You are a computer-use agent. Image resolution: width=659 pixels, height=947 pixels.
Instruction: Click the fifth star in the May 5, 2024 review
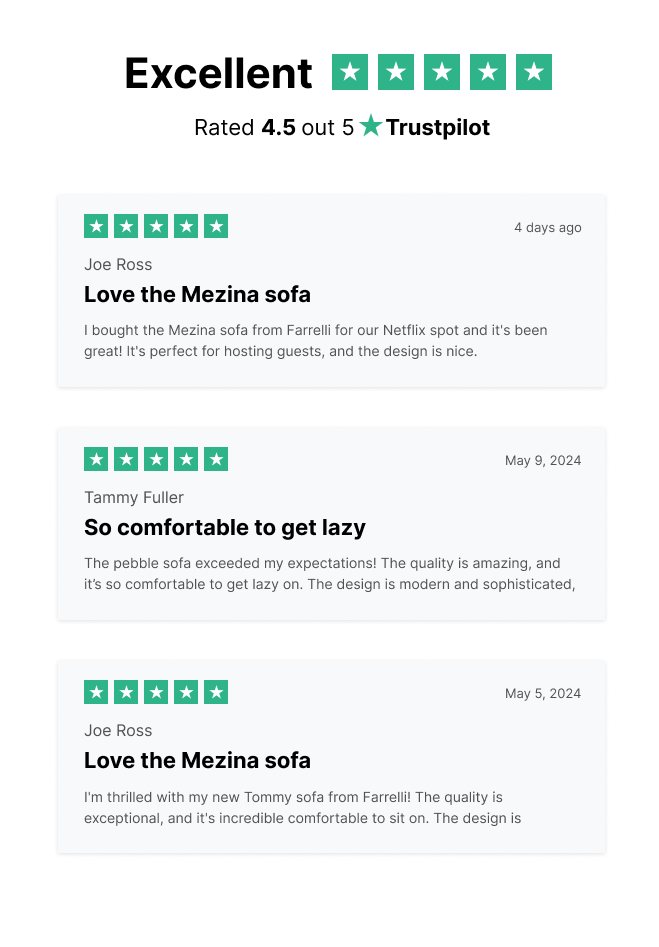[216, 692]
